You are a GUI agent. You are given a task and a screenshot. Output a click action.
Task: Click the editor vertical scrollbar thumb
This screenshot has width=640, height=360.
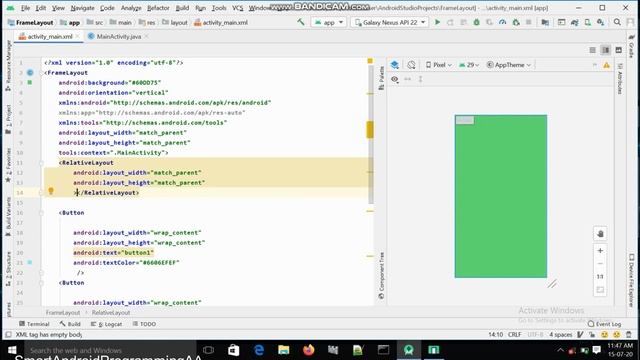[370, 135]
